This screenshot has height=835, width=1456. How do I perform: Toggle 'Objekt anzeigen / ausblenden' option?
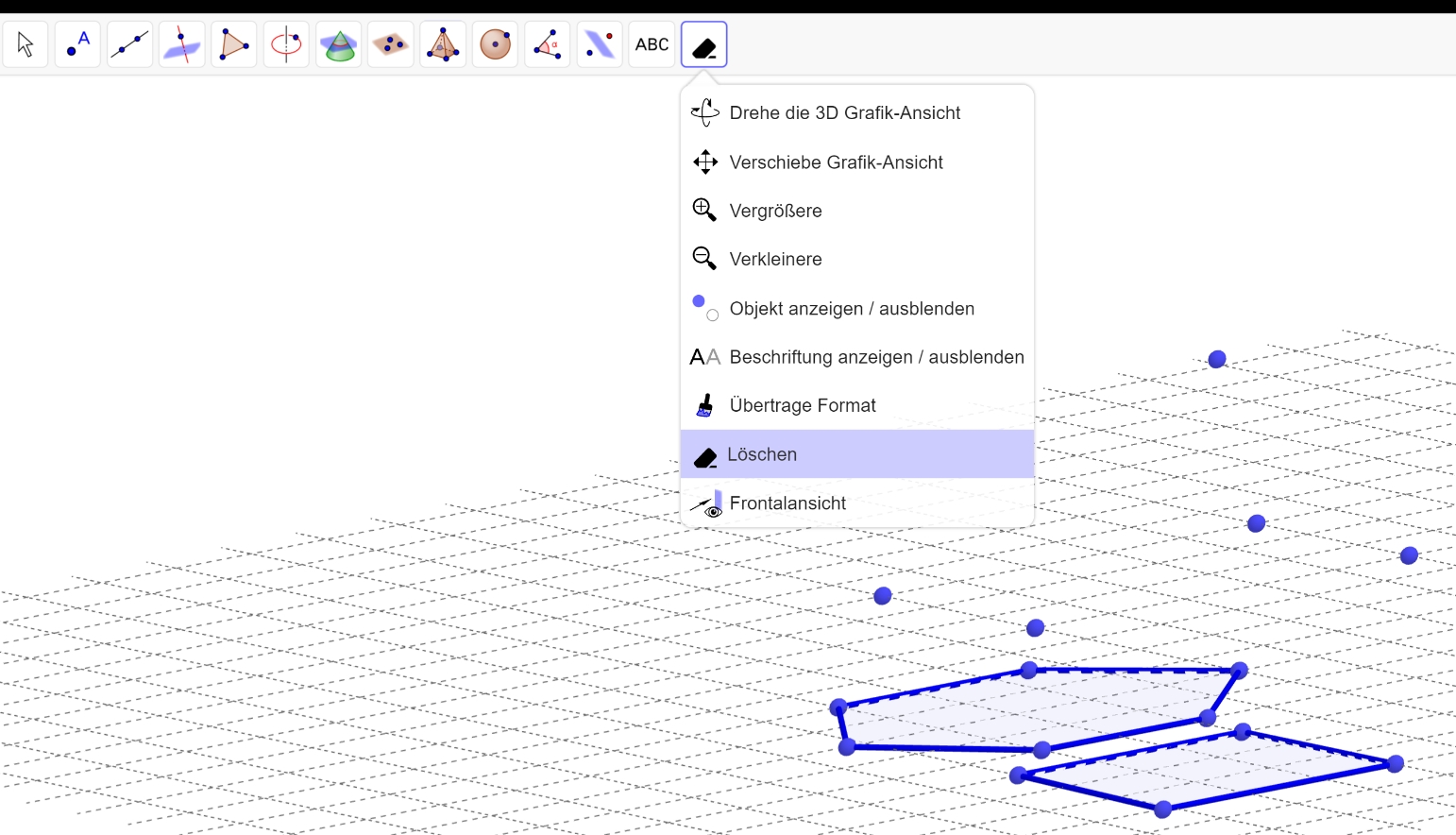pyautogui.click(x=851, y=309)
